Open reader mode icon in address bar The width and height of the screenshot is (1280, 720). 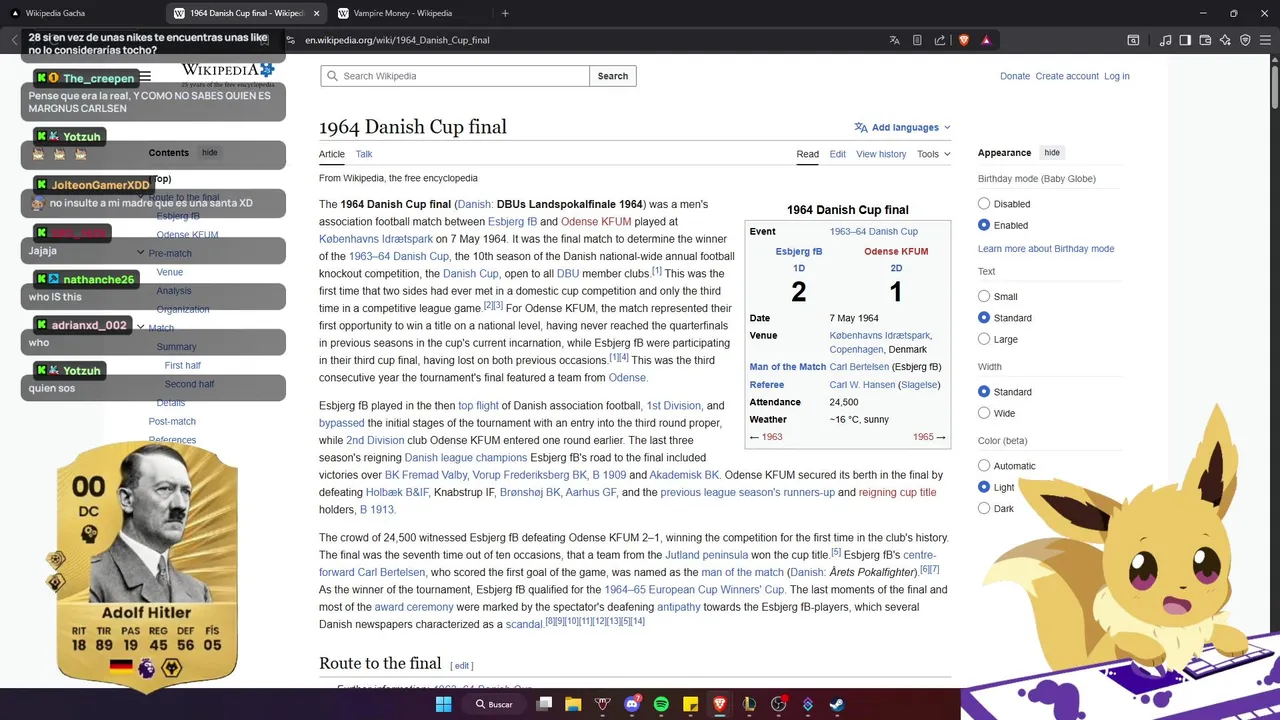click(x=917, y=40)
